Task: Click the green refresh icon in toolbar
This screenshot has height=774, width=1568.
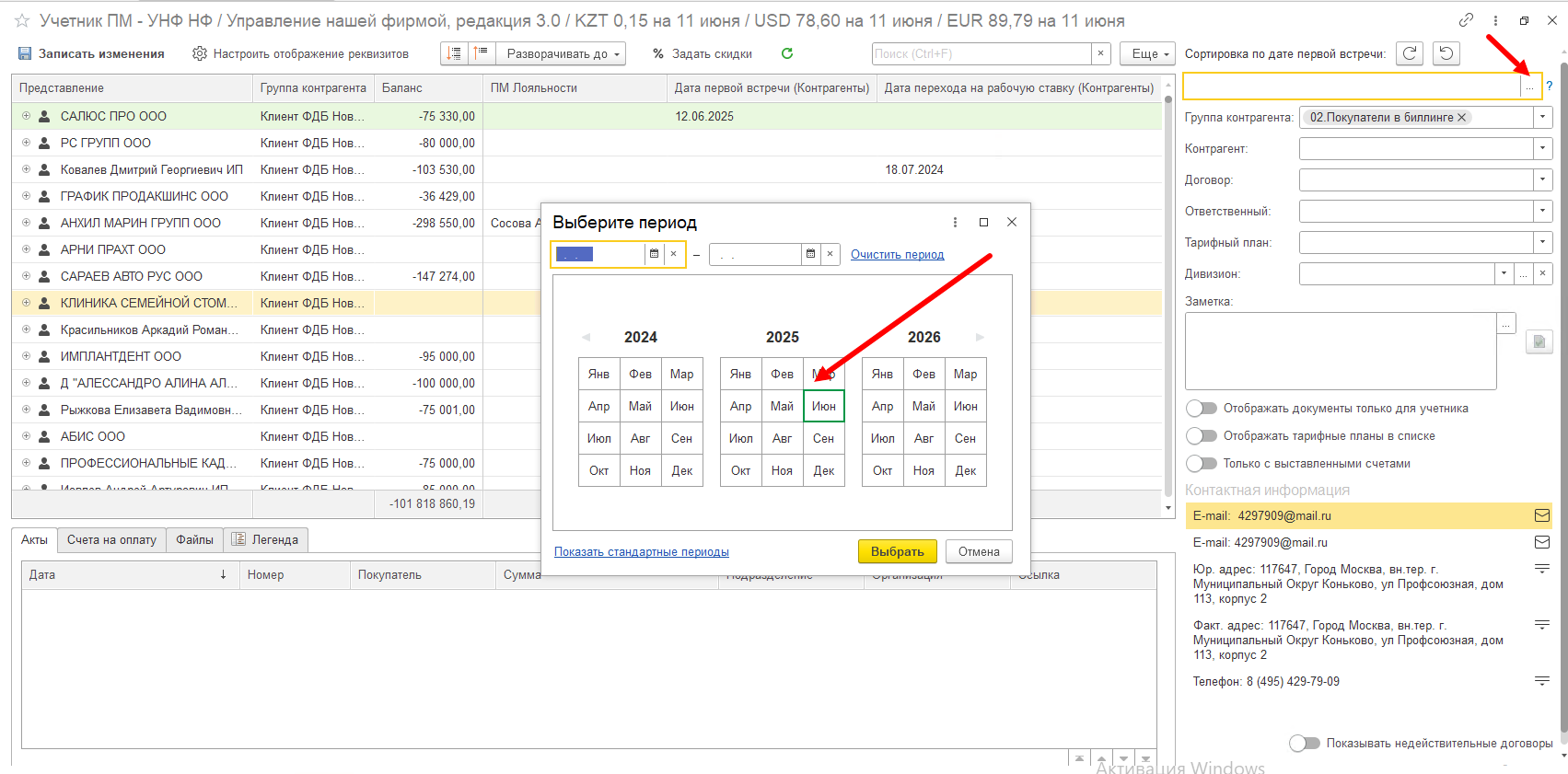Action: (x=787, y=53)
